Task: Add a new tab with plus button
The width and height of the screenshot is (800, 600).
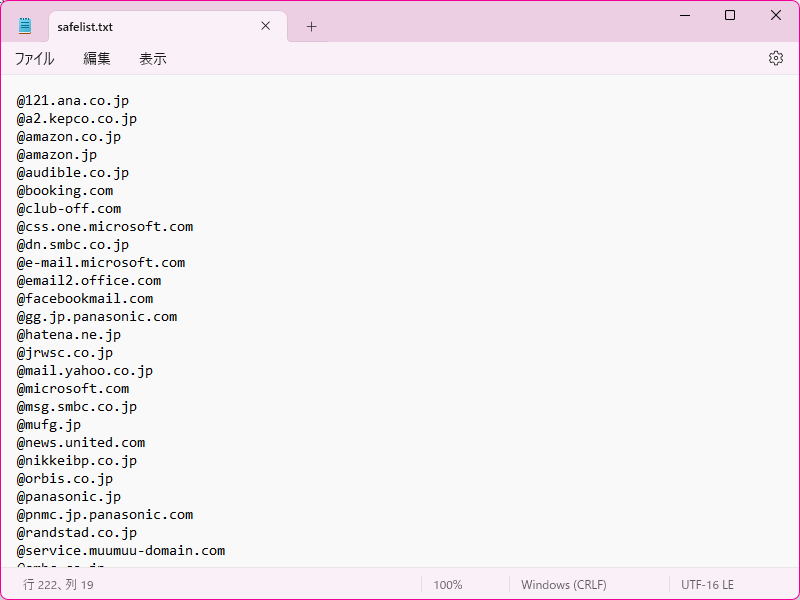Action: coord(311,27)
